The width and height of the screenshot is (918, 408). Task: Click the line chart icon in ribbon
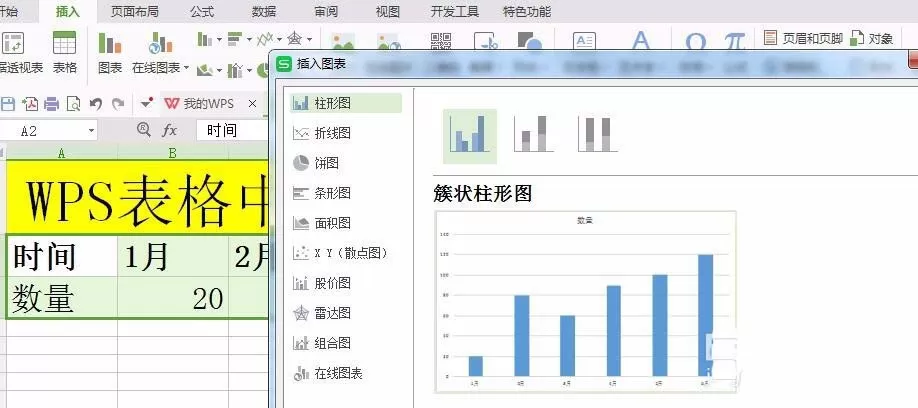pos(265,39)
